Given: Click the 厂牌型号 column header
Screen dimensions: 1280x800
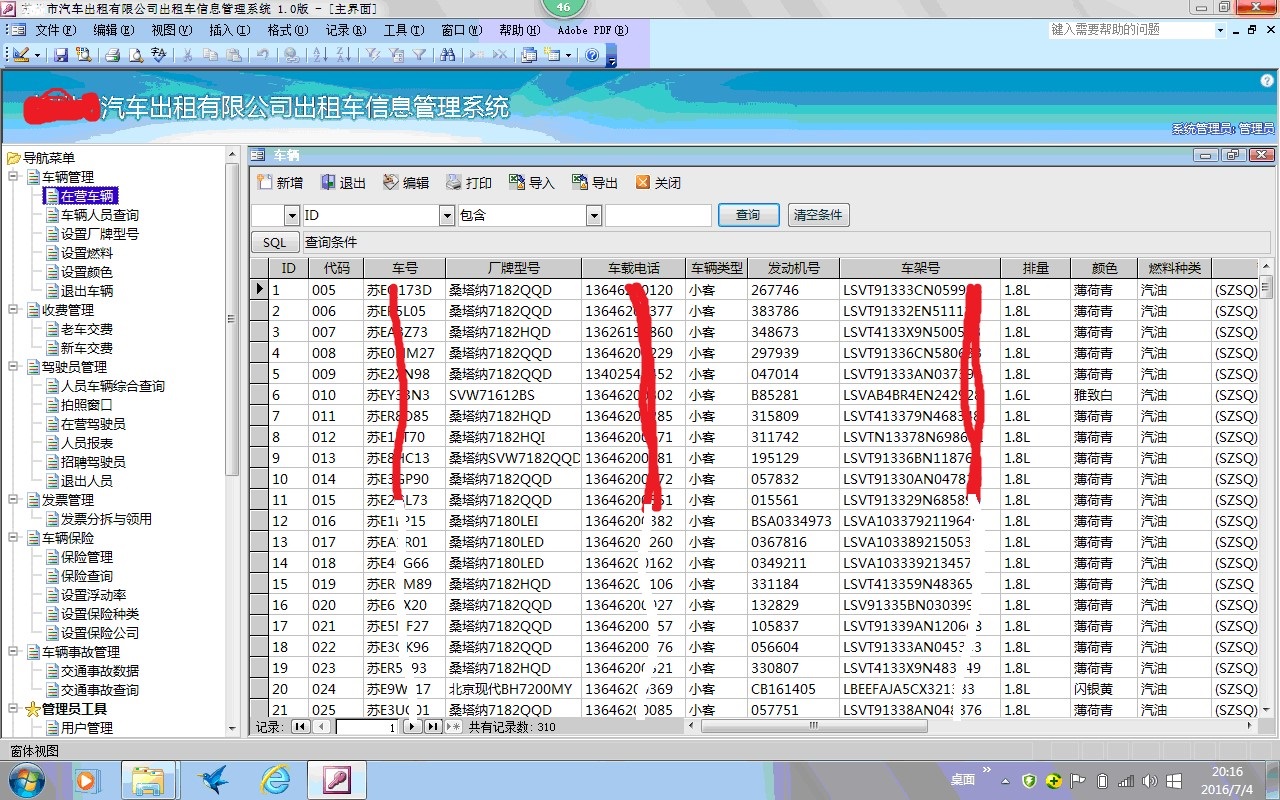Looking at the screenshot, I should coord(513,268).
